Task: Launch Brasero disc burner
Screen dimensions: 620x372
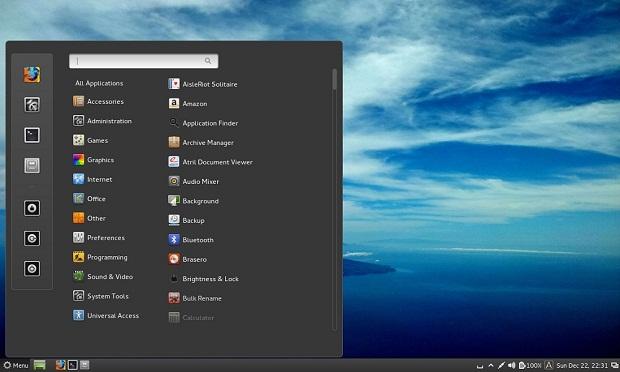Action: (x=187, y=259)
